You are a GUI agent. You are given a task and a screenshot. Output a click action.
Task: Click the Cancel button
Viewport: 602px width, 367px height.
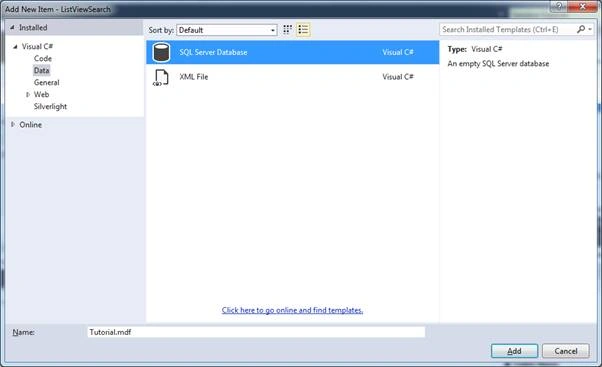pyautogui.click(x=566, y=351)
